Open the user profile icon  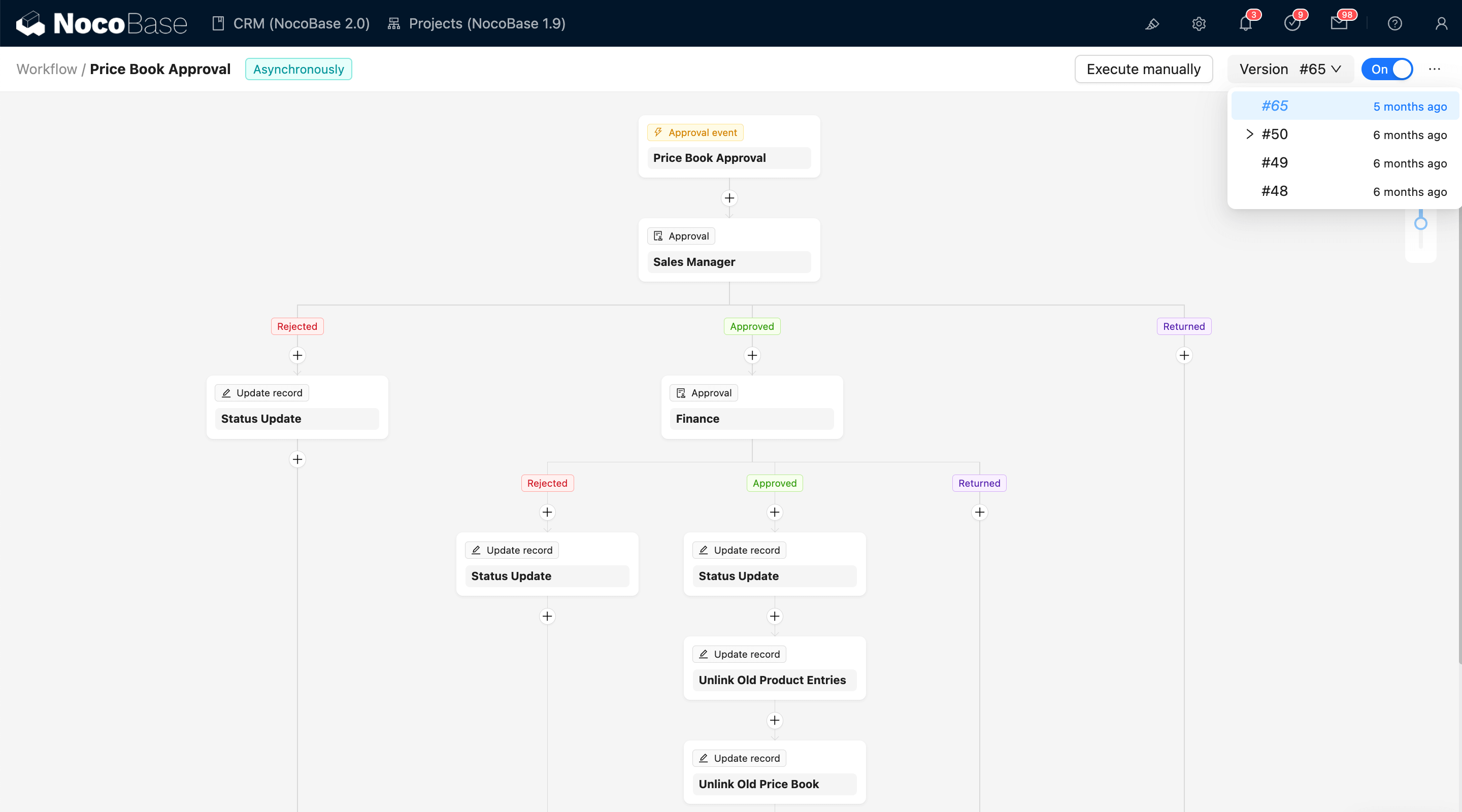click(1442, 24)
